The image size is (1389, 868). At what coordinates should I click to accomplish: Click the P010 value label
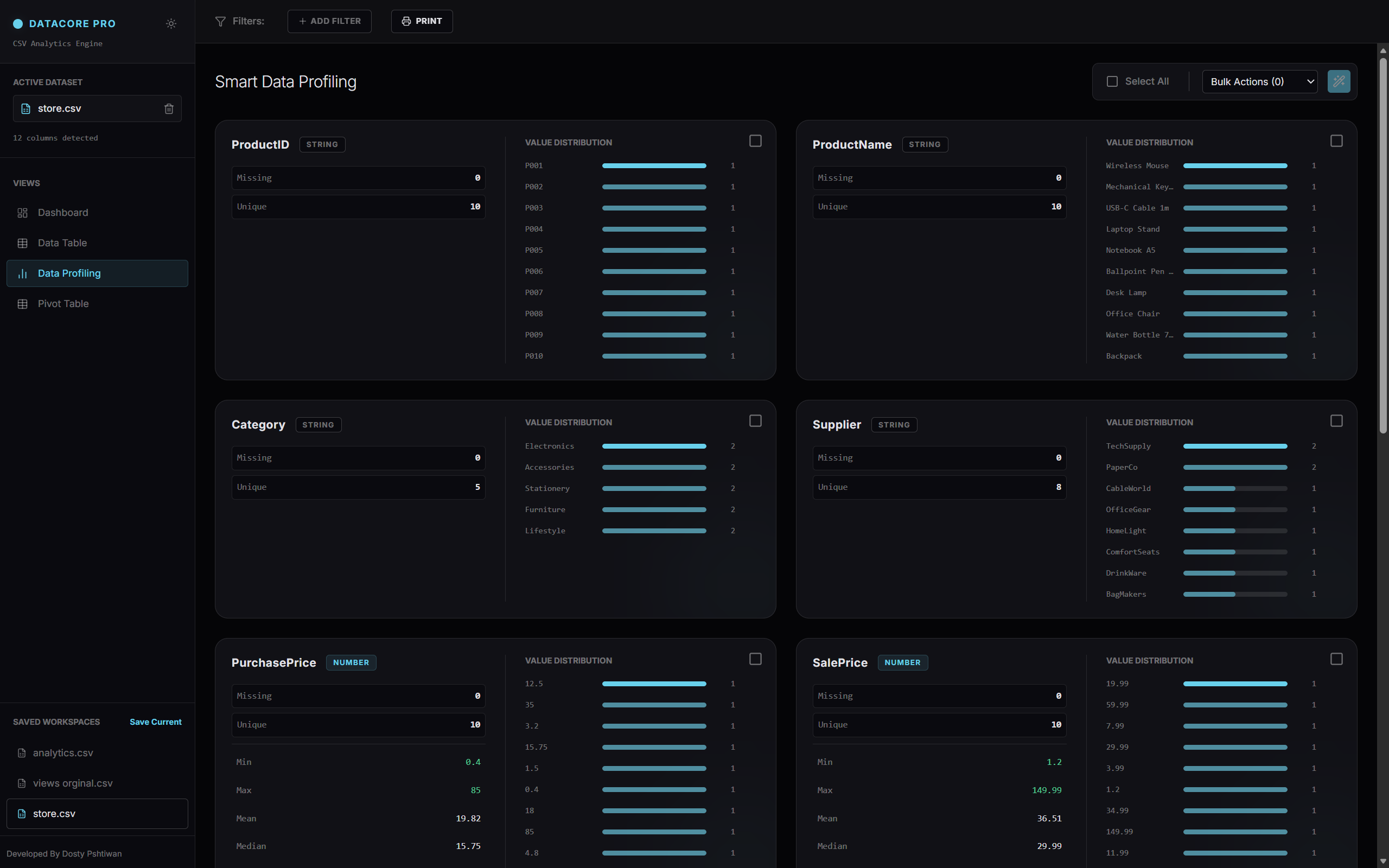tap(534, 356)
